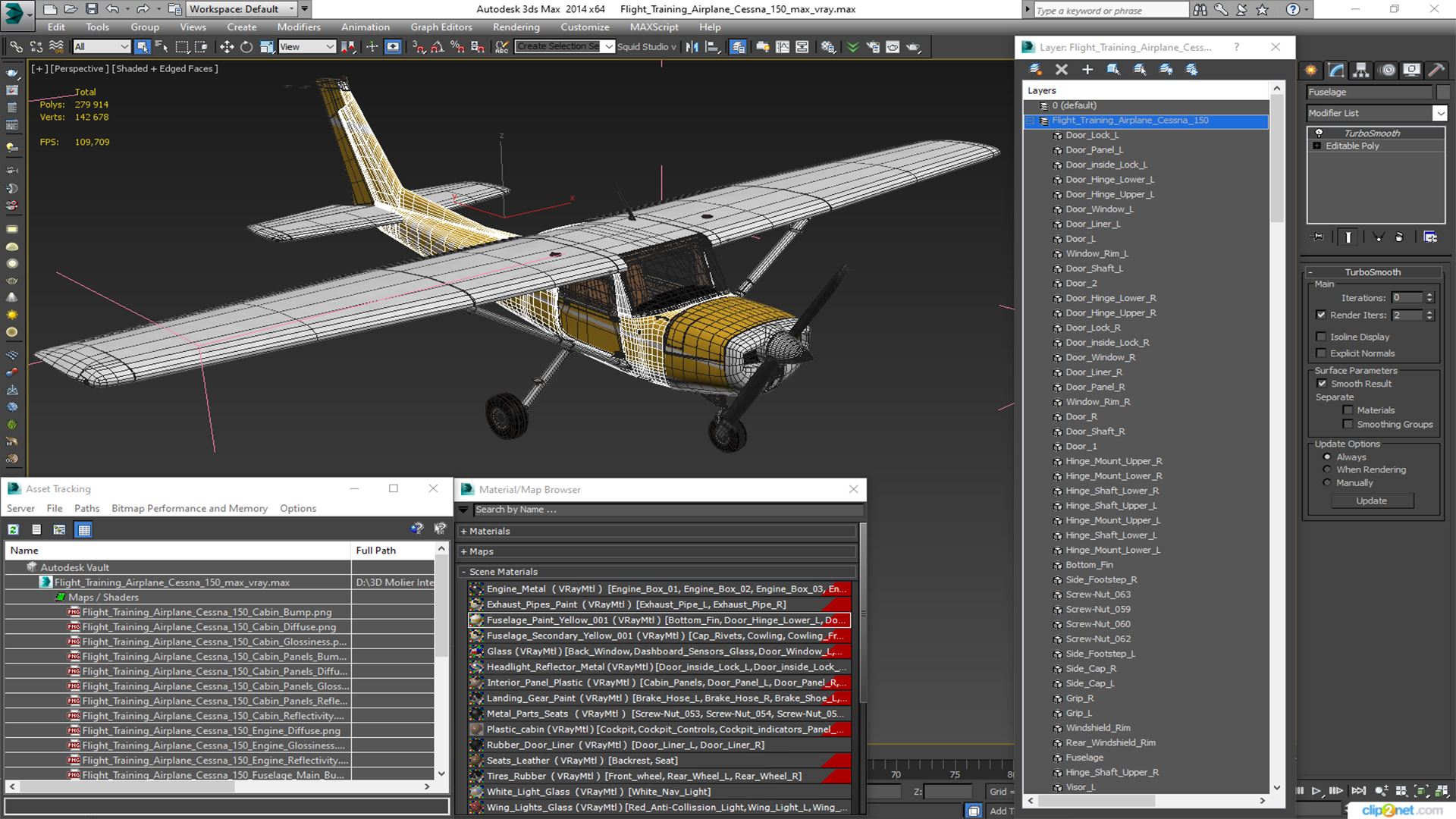The width and height of the screenshot is (1456, 819).
Task: Open the Utilities hammer panel tab
Action: (x=1436, y=70)
